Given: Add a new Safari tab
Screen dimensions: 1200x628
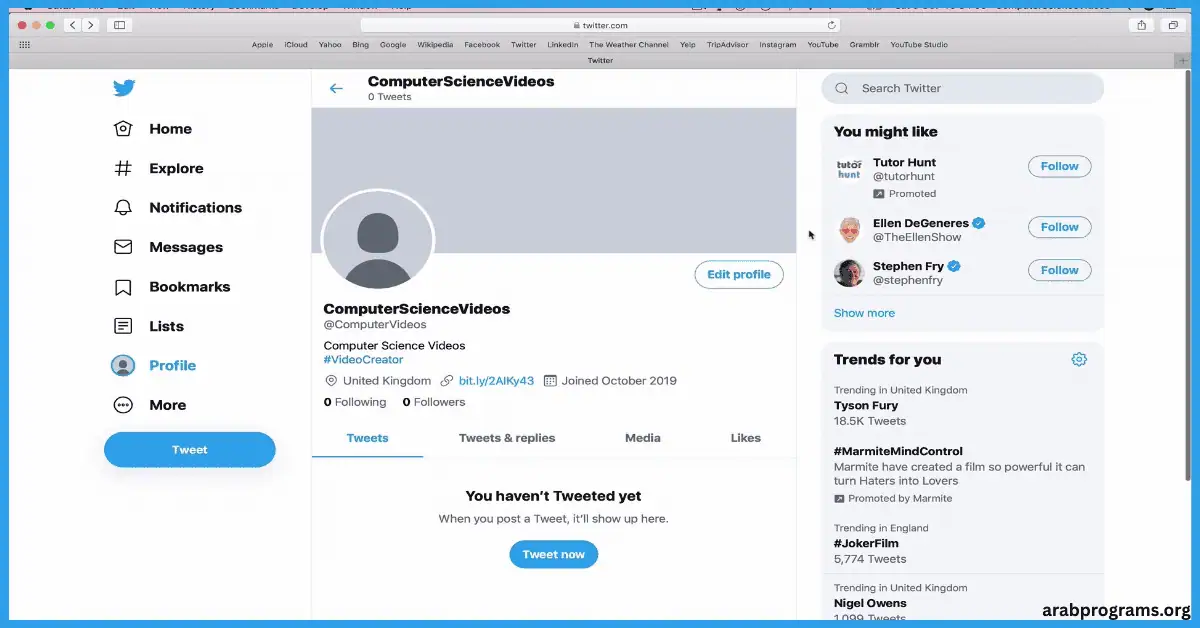Looking at the screenshot, I should (1184, 60).
